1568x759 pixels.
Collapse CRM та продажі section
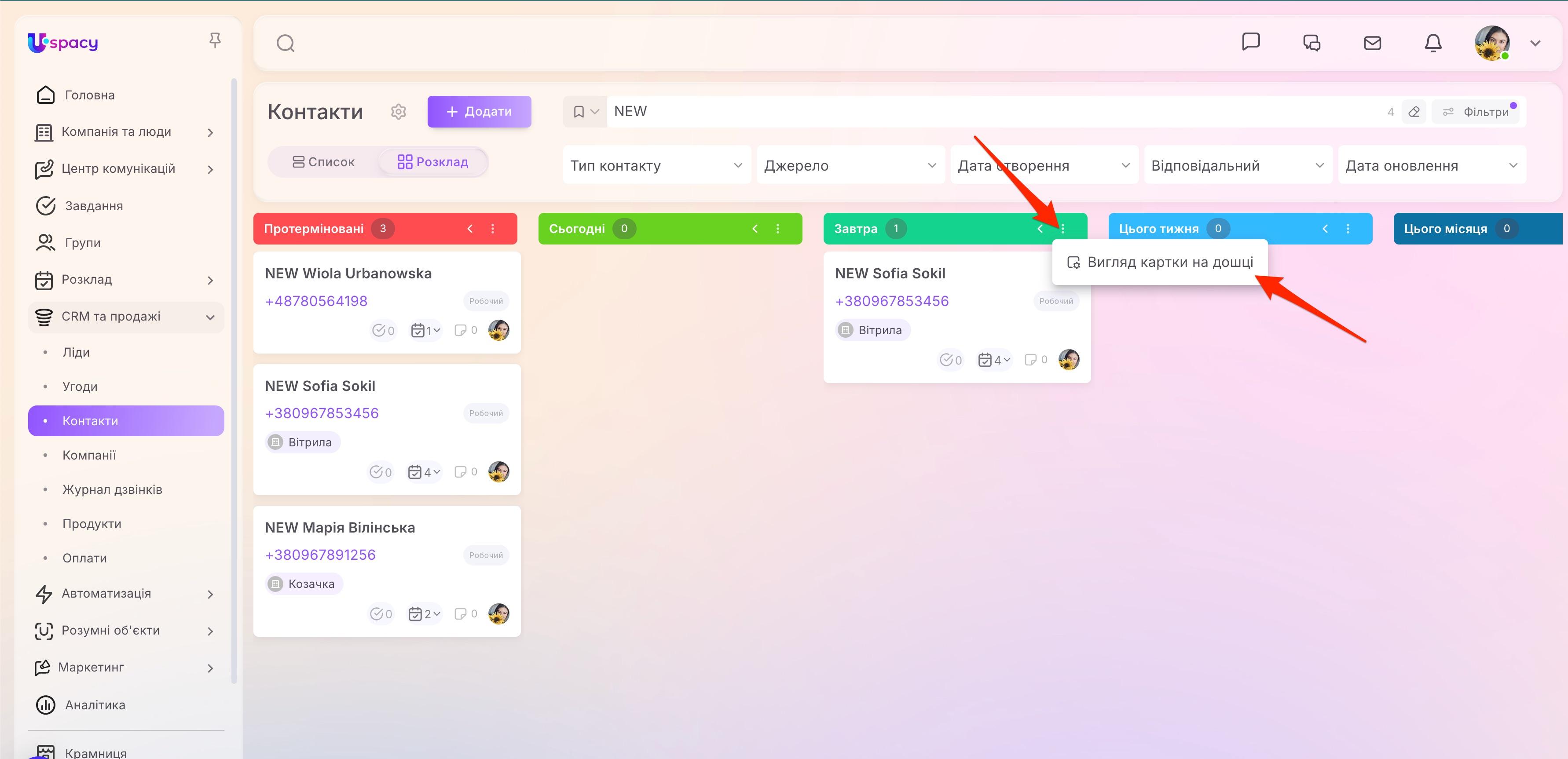[x=126, y=317]
